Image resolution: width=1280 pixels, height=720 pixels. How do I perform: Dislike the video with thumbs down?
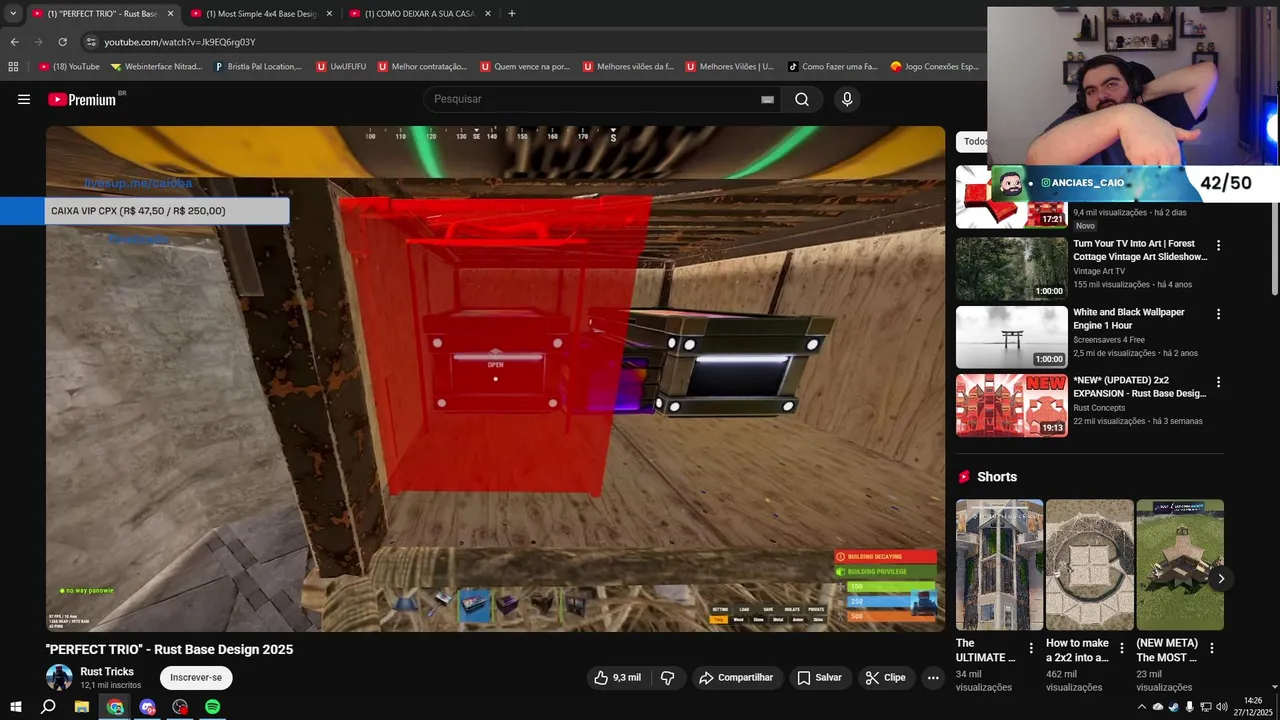tap(667, 677)
